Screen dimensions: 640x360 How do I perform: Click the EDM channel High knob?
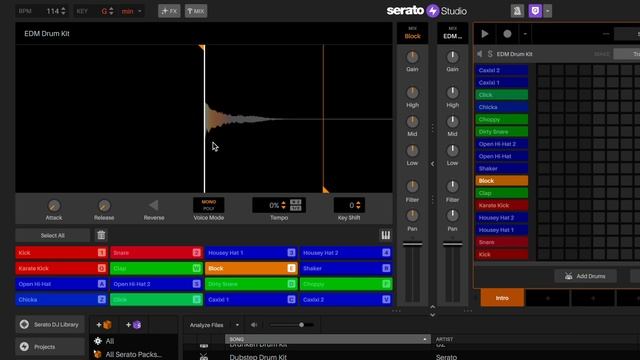pyautogui.click(x=452, y=93)
